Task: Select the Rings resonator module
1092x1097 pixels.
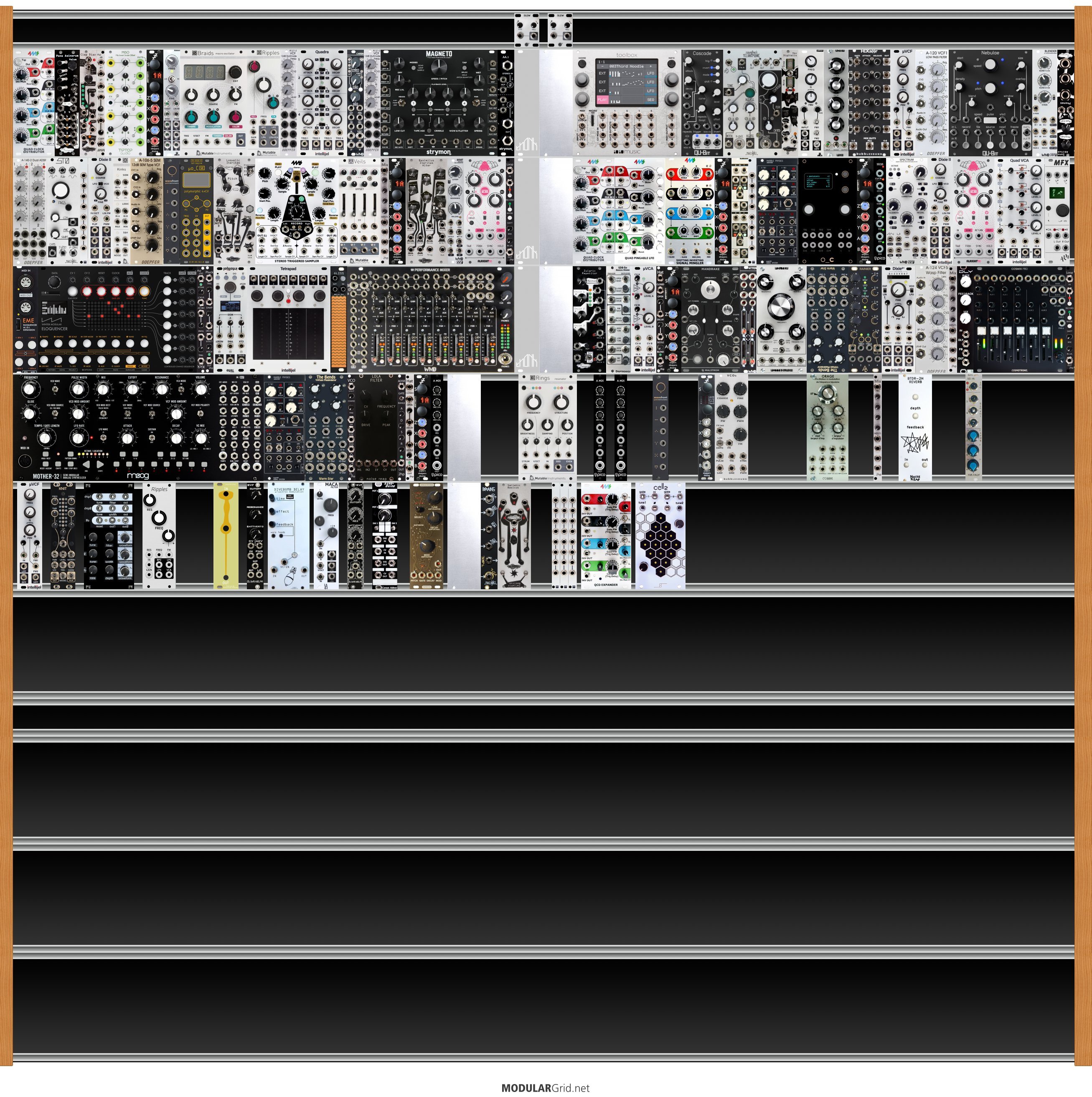Action: [x=547, y=428]
